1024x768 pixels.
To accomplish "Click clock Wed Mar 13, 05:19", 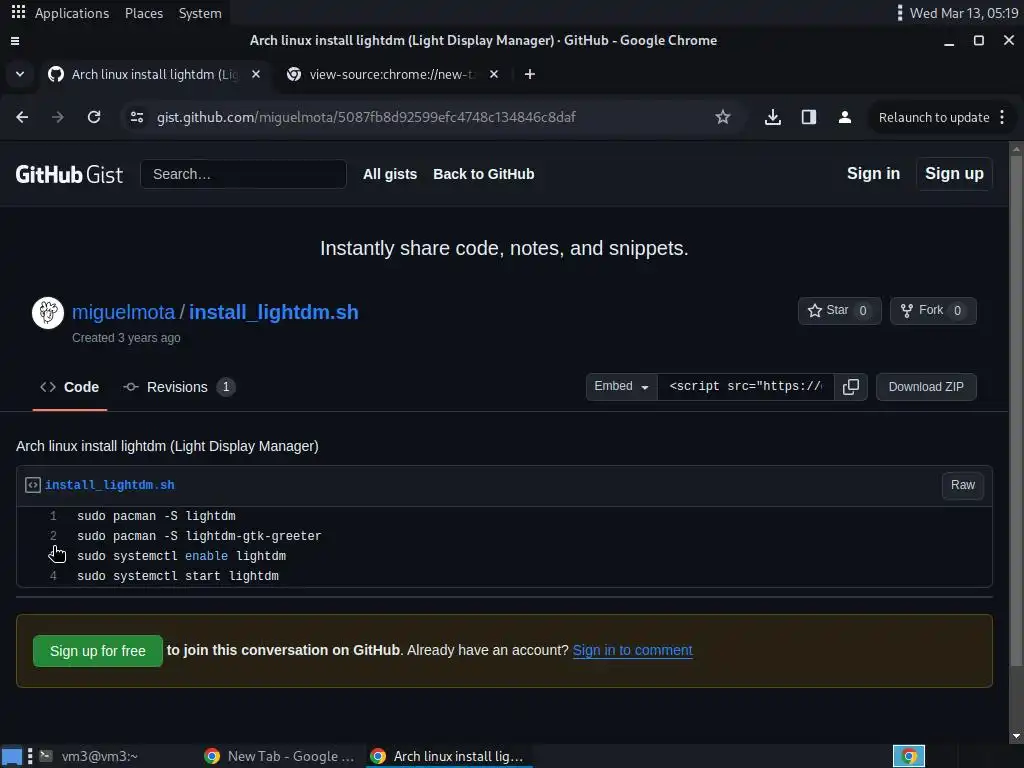I will tap(964, 13).
